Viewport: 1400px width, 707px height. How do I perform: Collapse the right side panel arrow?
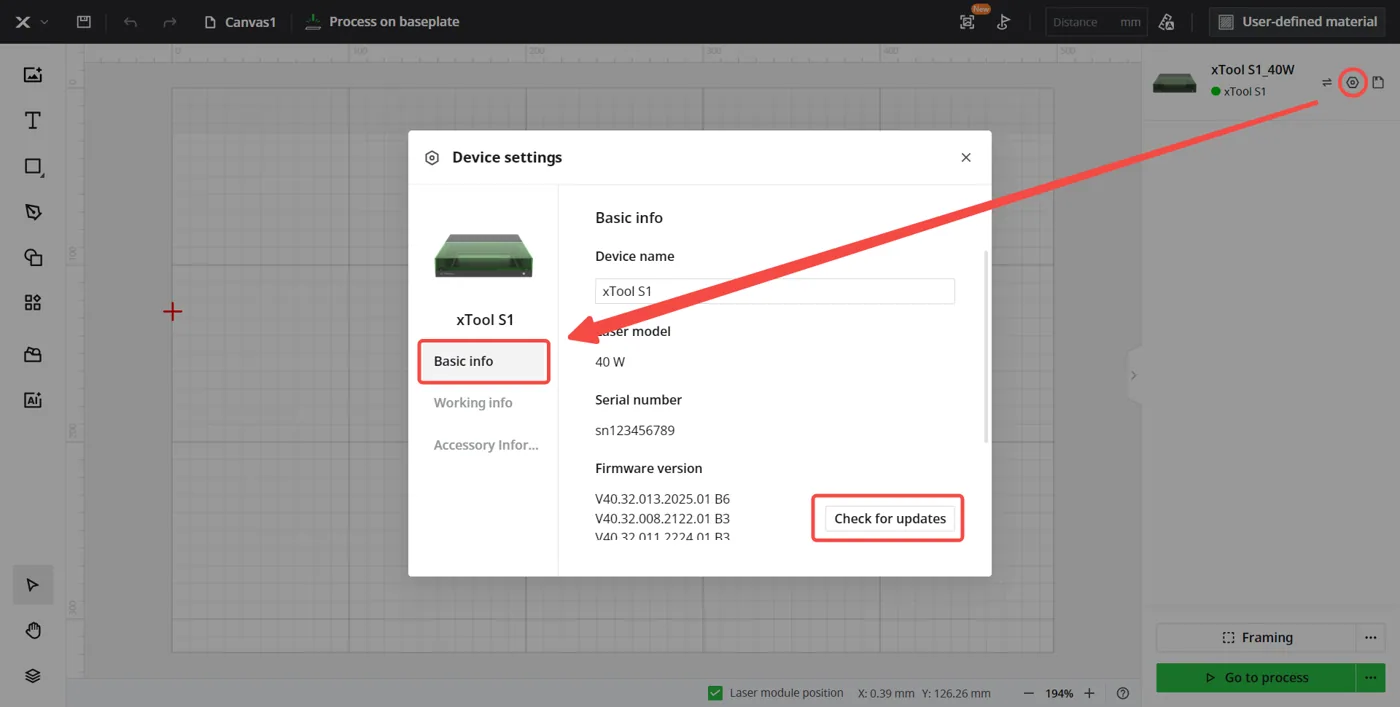point(1134,375)
